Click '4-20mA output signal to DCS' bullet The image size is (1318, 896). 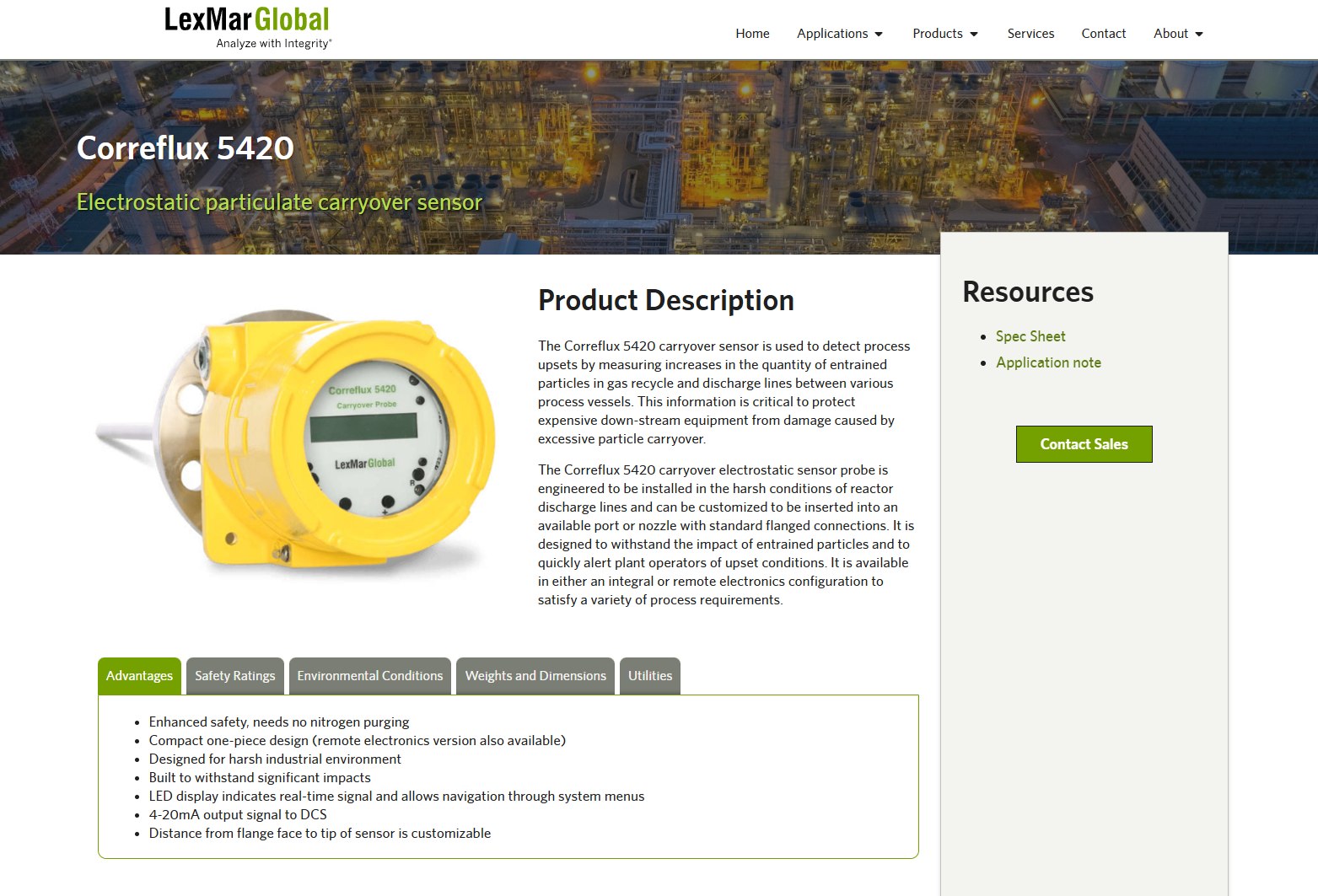[x=238, y=815]
